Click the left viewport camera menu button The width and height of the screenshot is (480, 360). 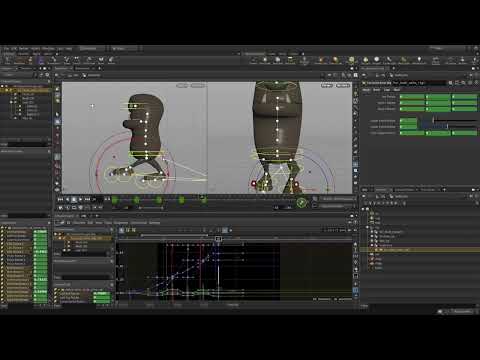(x=197, y=86)
